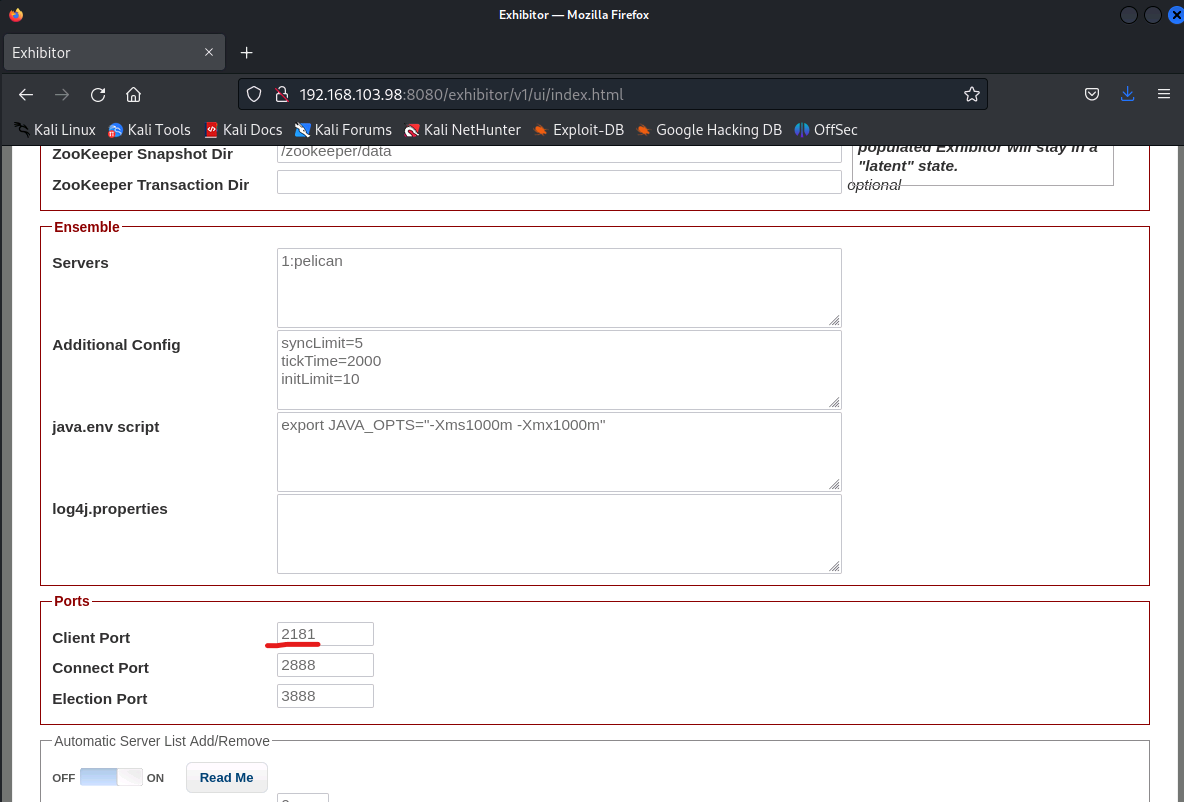Click the log4j.properties textarea resize handle
The width and height of the screenshot is (1184, 802).
[834, 566]
